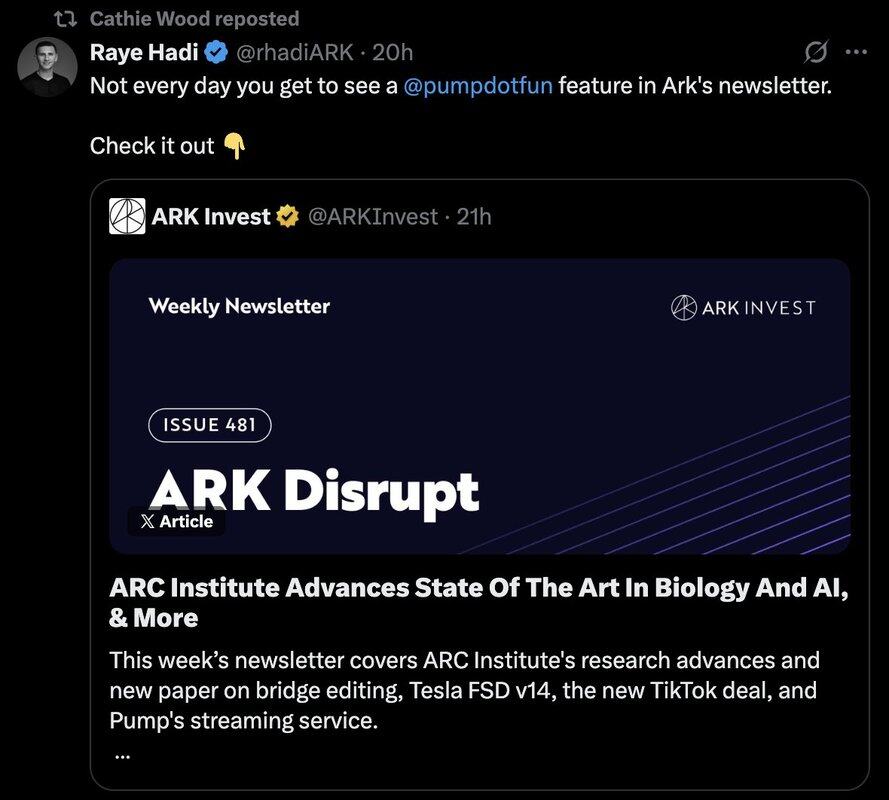Image resolution: width=889 pixels, height=800 pixels.
Task: Open the three-dot More options menu
Action: click(857, 52)
